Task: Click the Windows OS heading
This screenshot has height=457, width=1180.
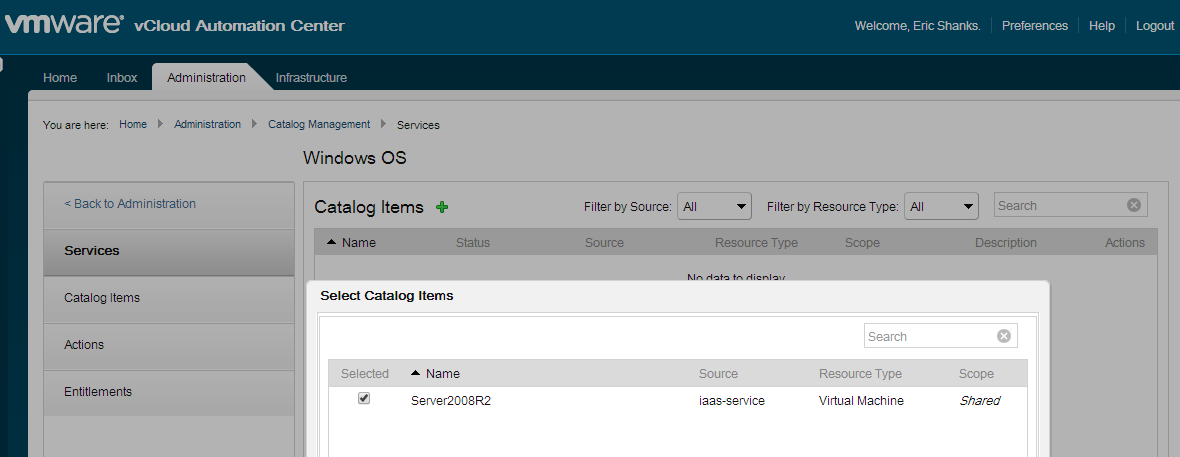Action: (x=354, y=158)
